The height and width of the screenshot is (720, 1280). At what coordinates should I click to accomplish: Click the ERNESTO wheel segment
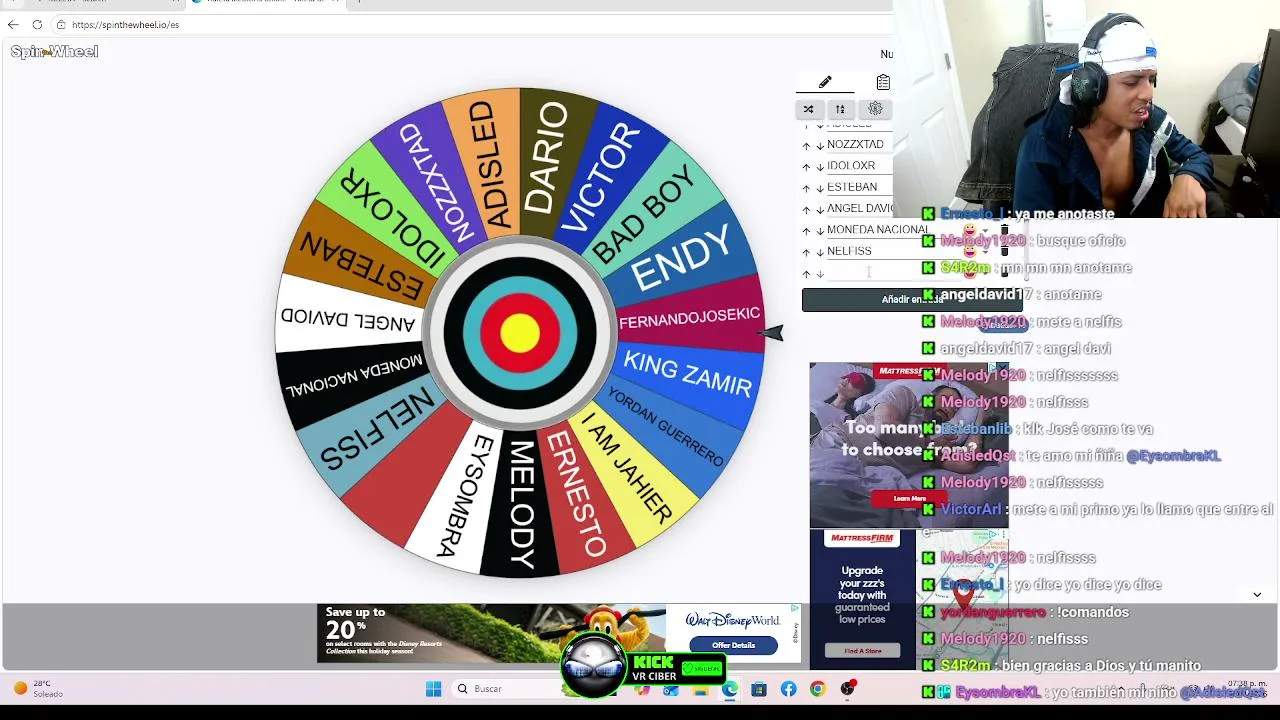[x=578, y=494]
